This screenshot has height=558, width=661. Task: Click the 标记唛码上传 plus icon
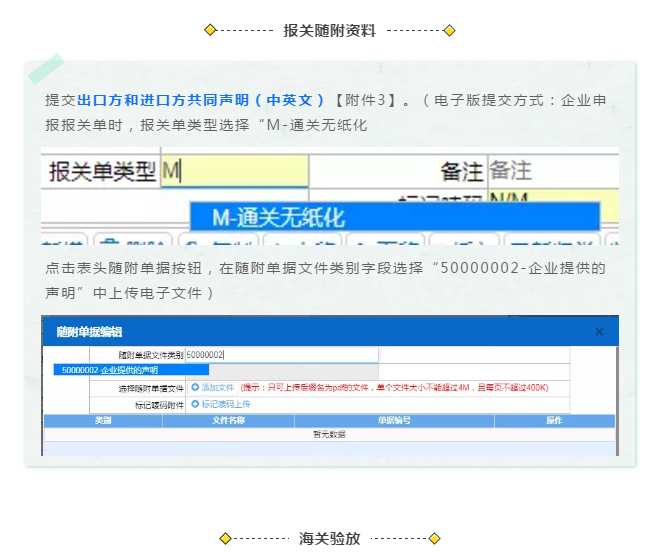(195, 404)
